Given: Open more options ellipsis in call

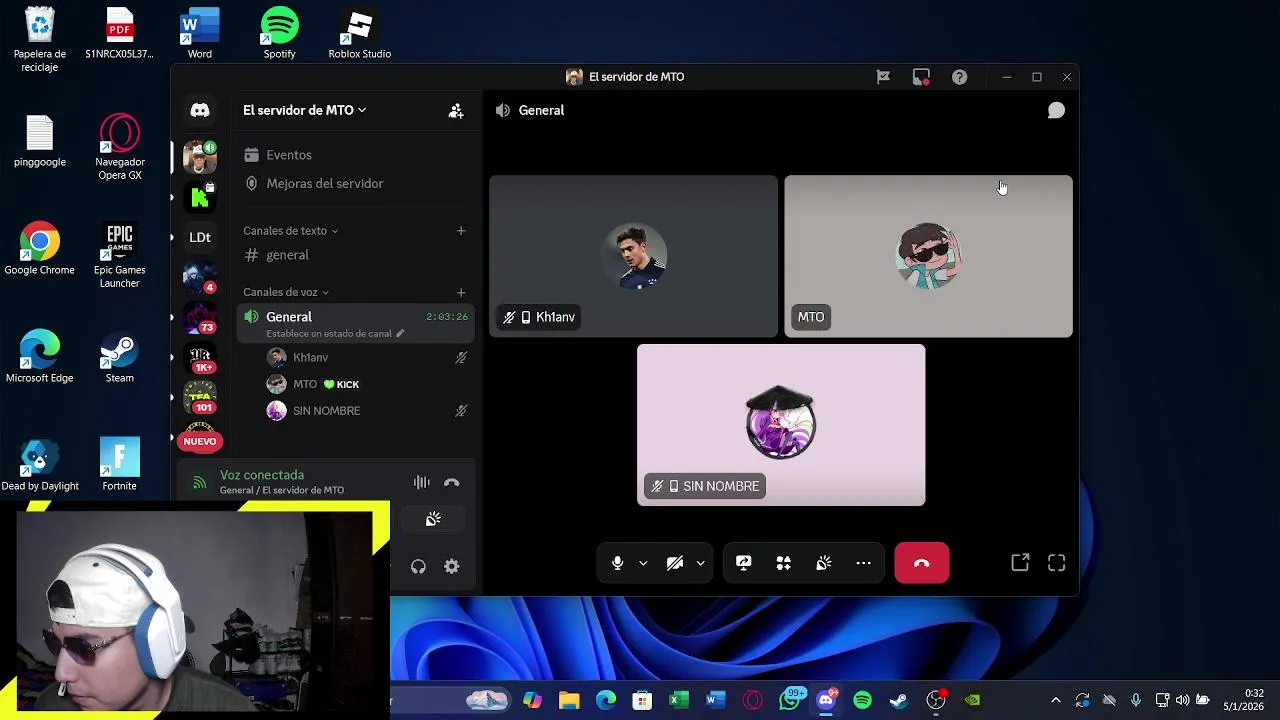Looking at the screenshot, I should 864,563.
